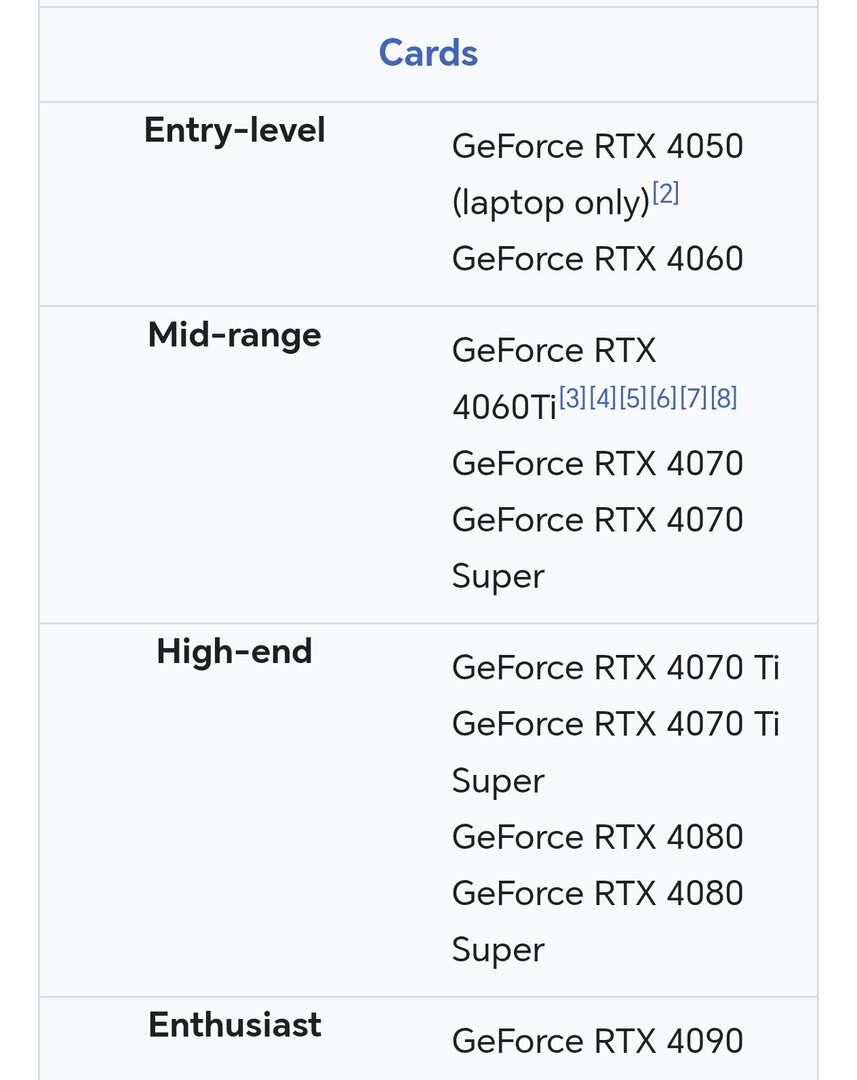The width and height of the screenshot is (857, 1080).
Task: Open citation [4] after 4060Ti
Action: (x=602, y=398)
